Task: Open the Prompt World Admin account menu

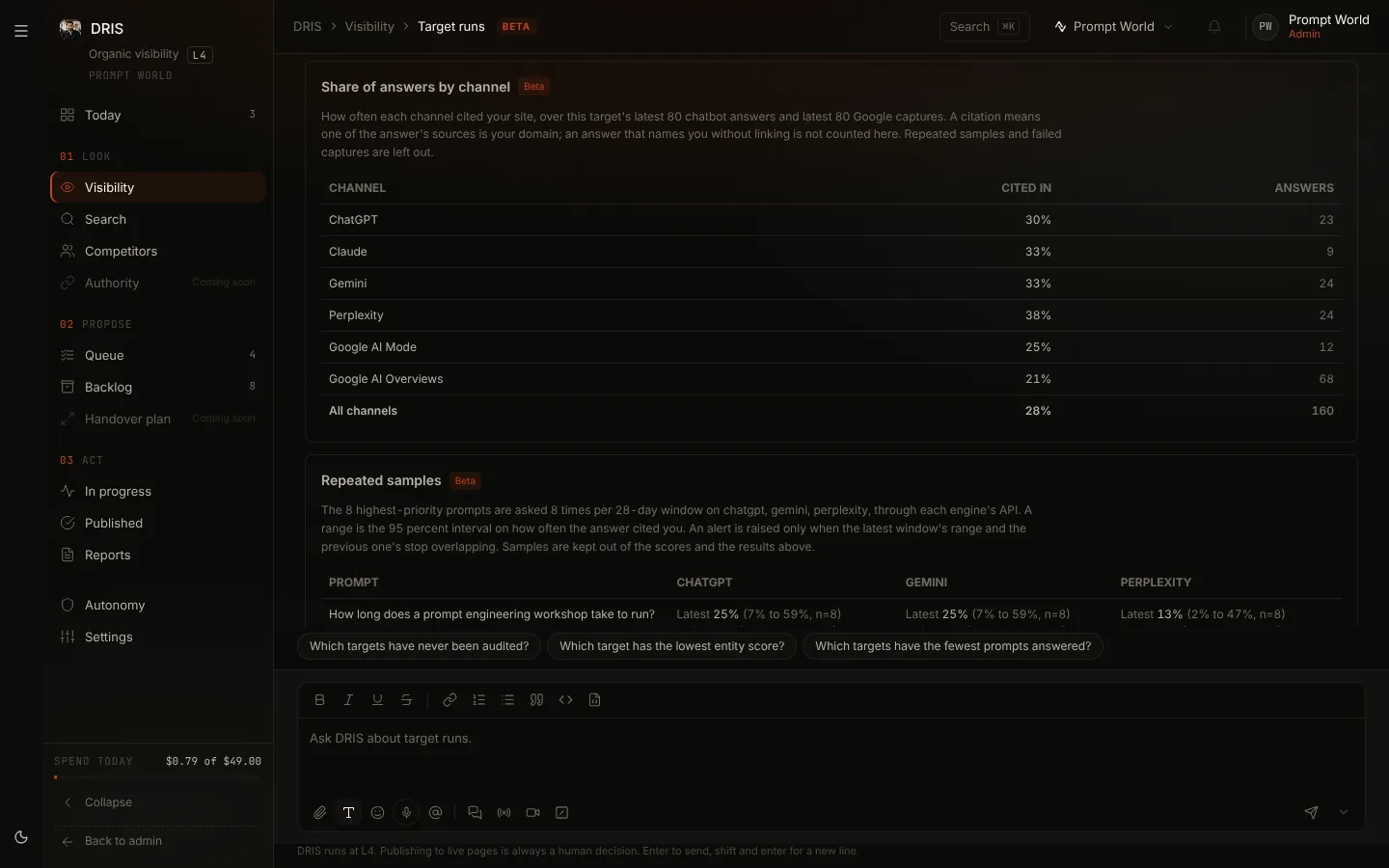Action: [1311, 27]
